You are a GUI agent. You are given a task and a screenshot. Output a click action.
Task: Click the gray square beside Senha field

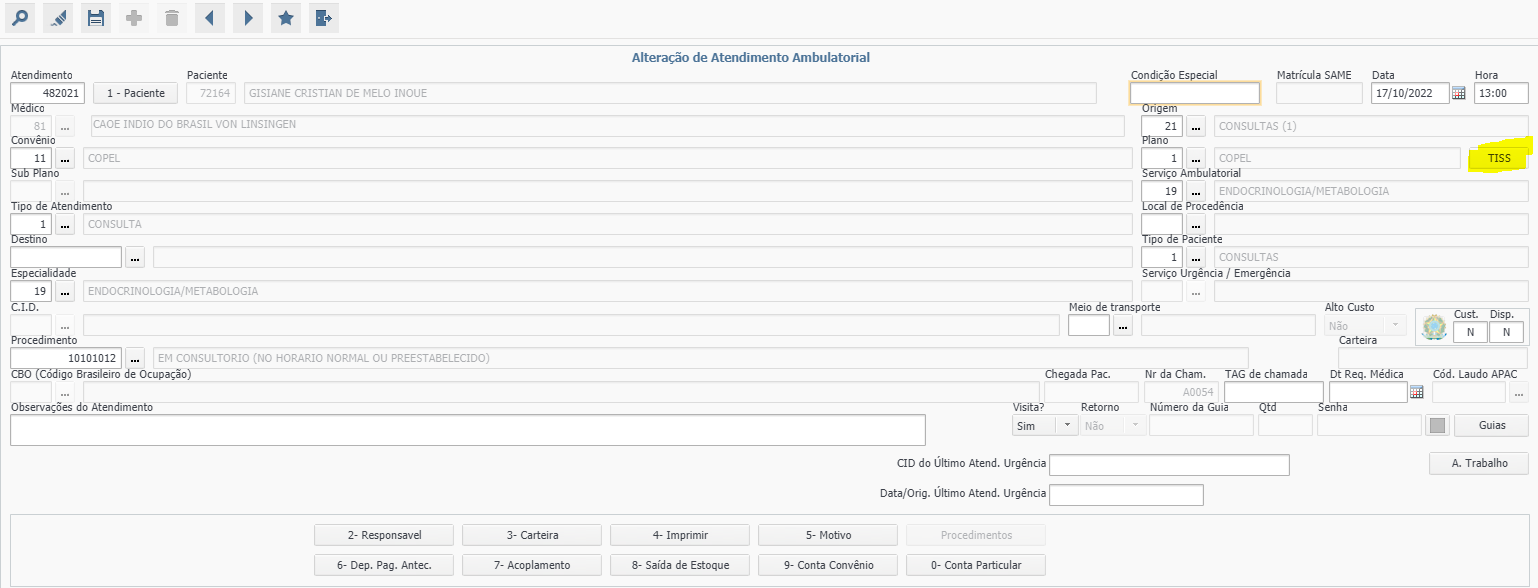1437,425
